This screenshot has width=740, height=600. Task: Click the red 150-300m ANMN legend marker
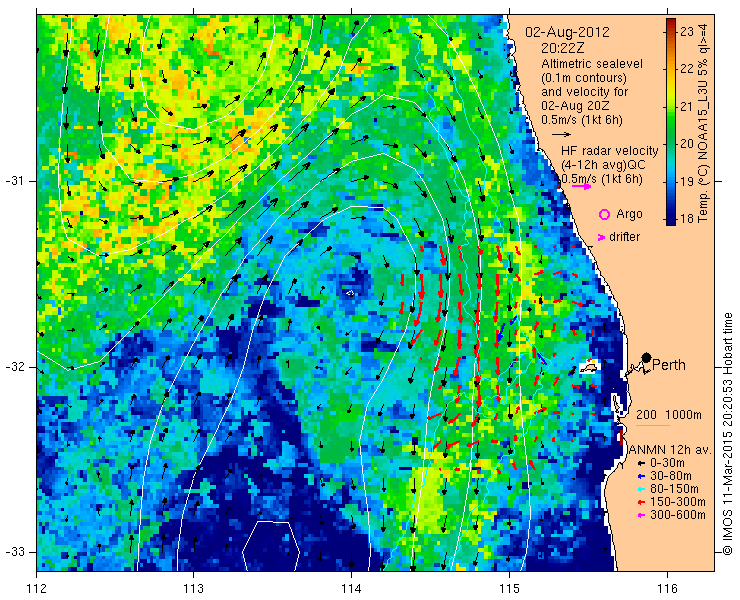pyautogui.click(x=640, y=502)
